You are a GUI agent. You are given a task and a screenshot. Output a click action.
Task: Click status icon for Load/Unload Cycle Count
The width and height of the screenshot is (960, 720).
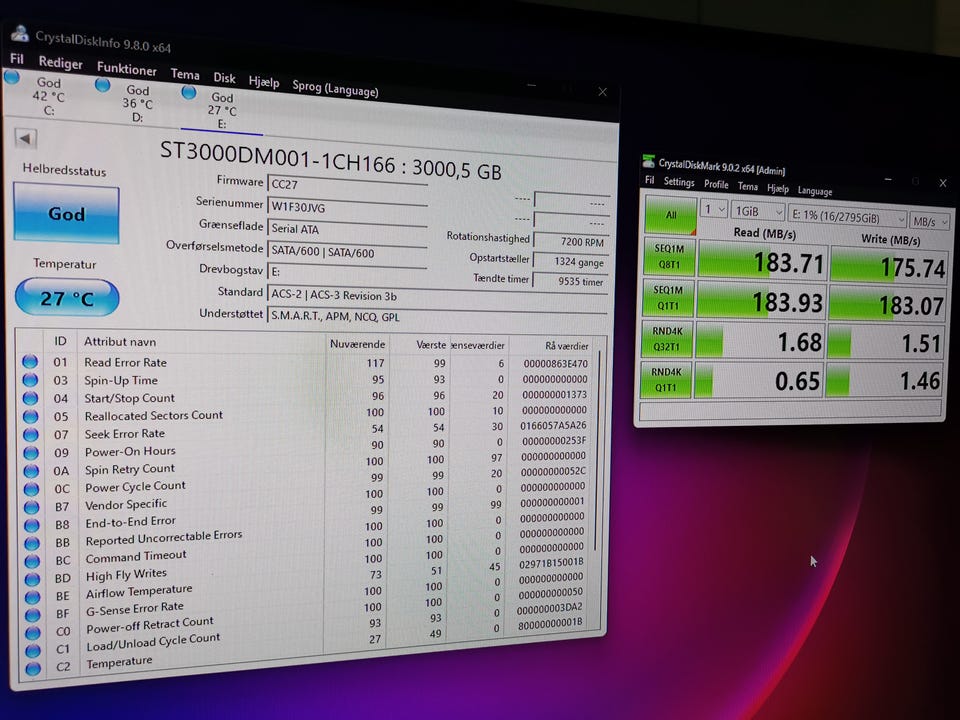pyautogui.click(x=33, y=650)
